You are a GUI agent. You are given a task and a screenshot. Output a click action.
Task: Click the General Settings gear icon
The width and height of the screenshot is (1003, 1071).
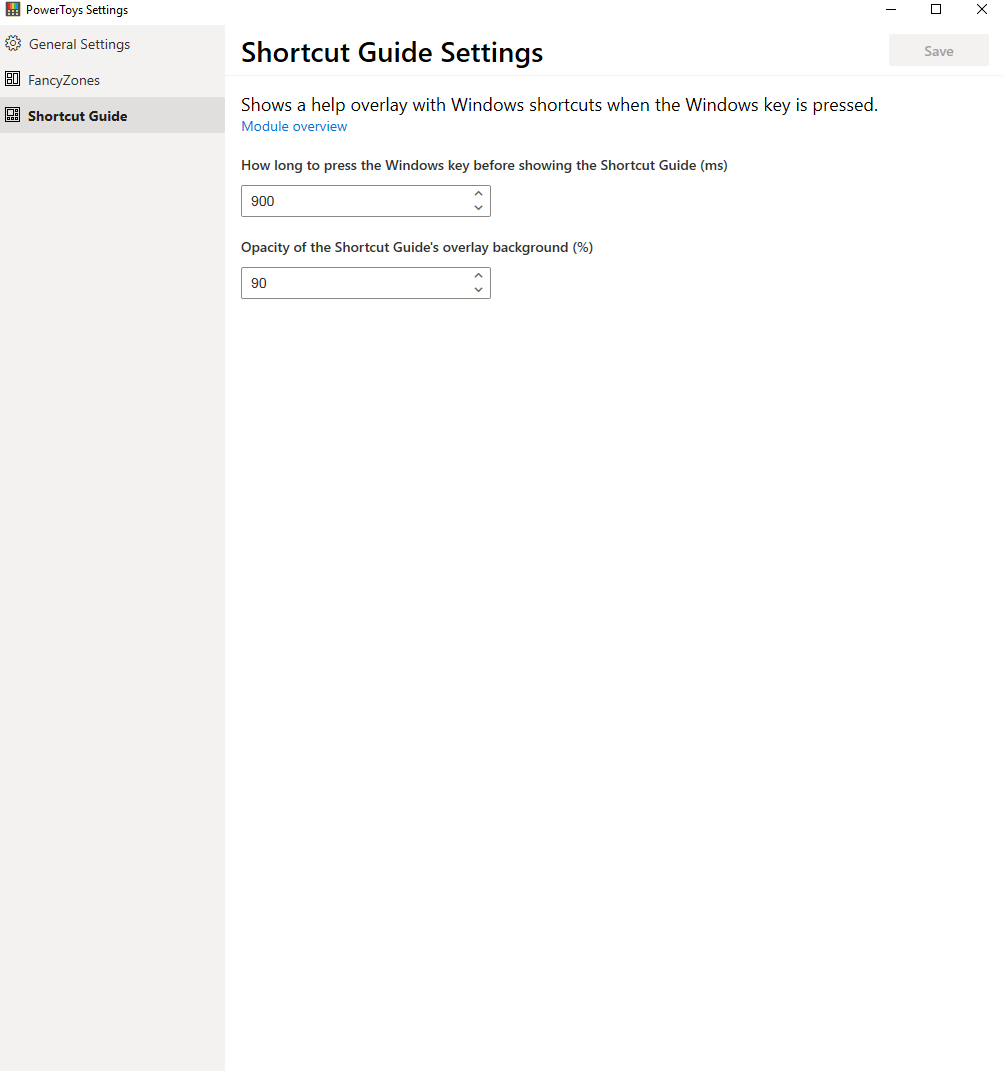[13, 44]
